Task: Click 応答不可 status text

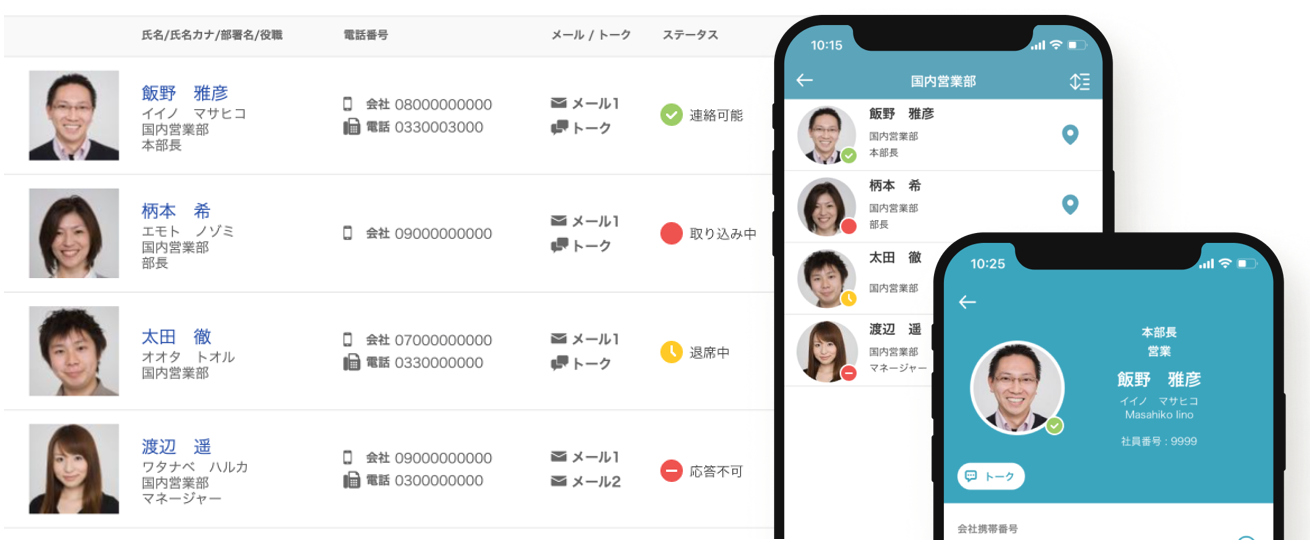Action: (x=716, y=471)
